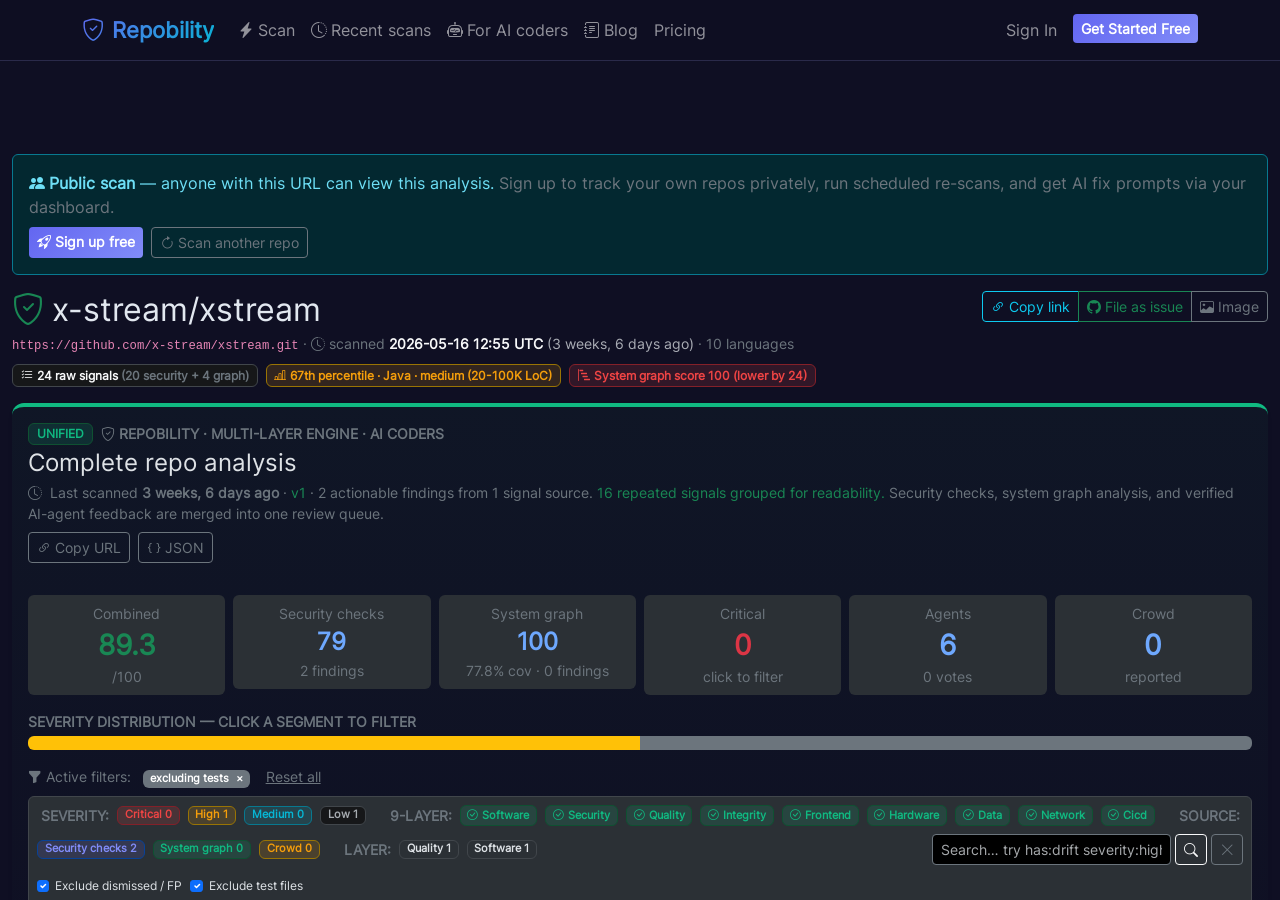
Task: Filter by Crowd 0 source
Action: (289, 849)
